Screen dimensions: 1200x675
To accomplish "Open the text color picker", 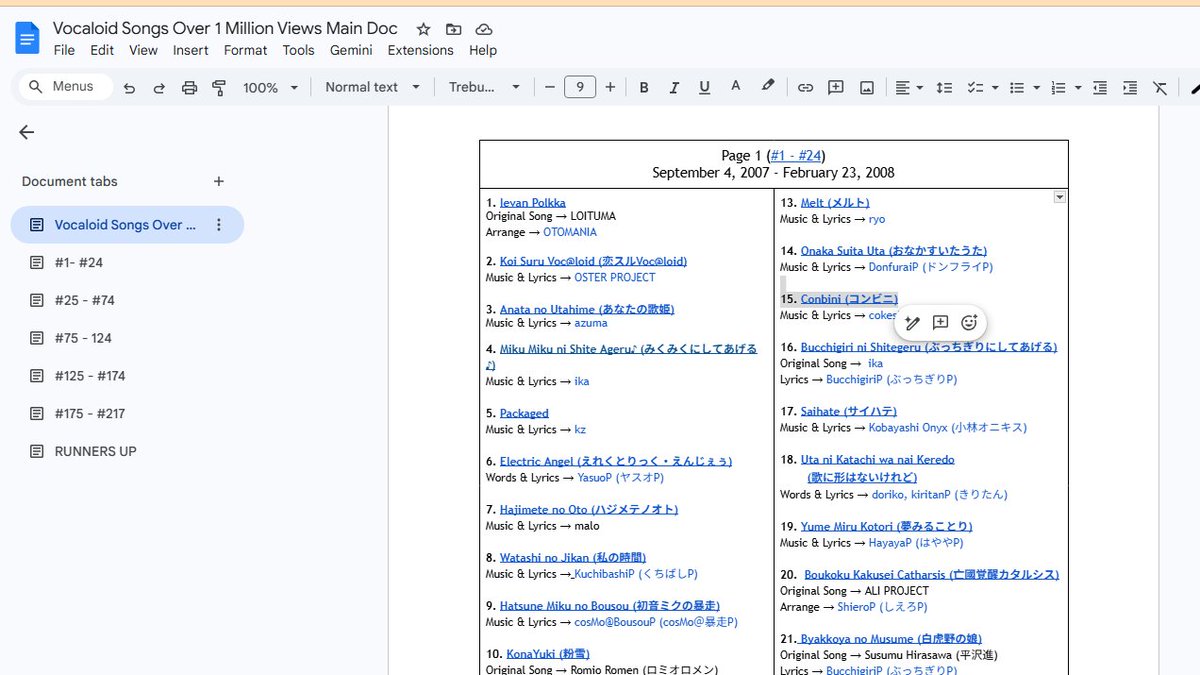I will pyautogui.click(x=735, y=87).
